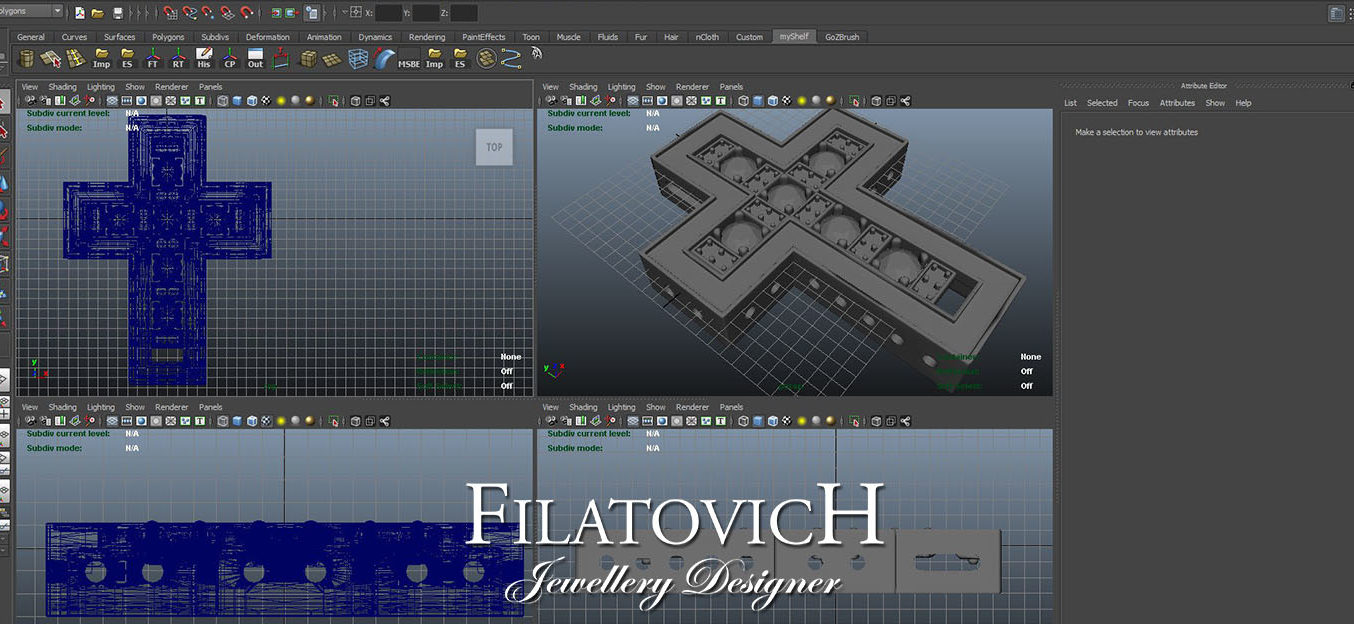1354x624 pixels.
Task: Open the Polygons menu set dropdown
Action: [32, 11]
